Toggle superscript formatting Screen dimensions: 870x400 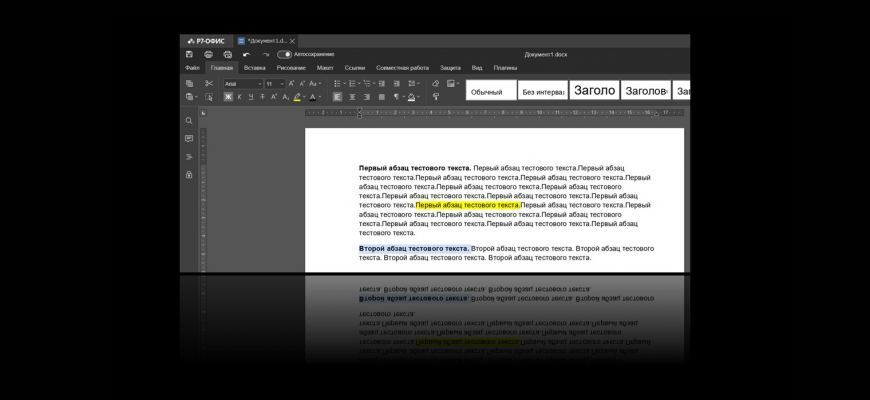(x=274, y=97)
